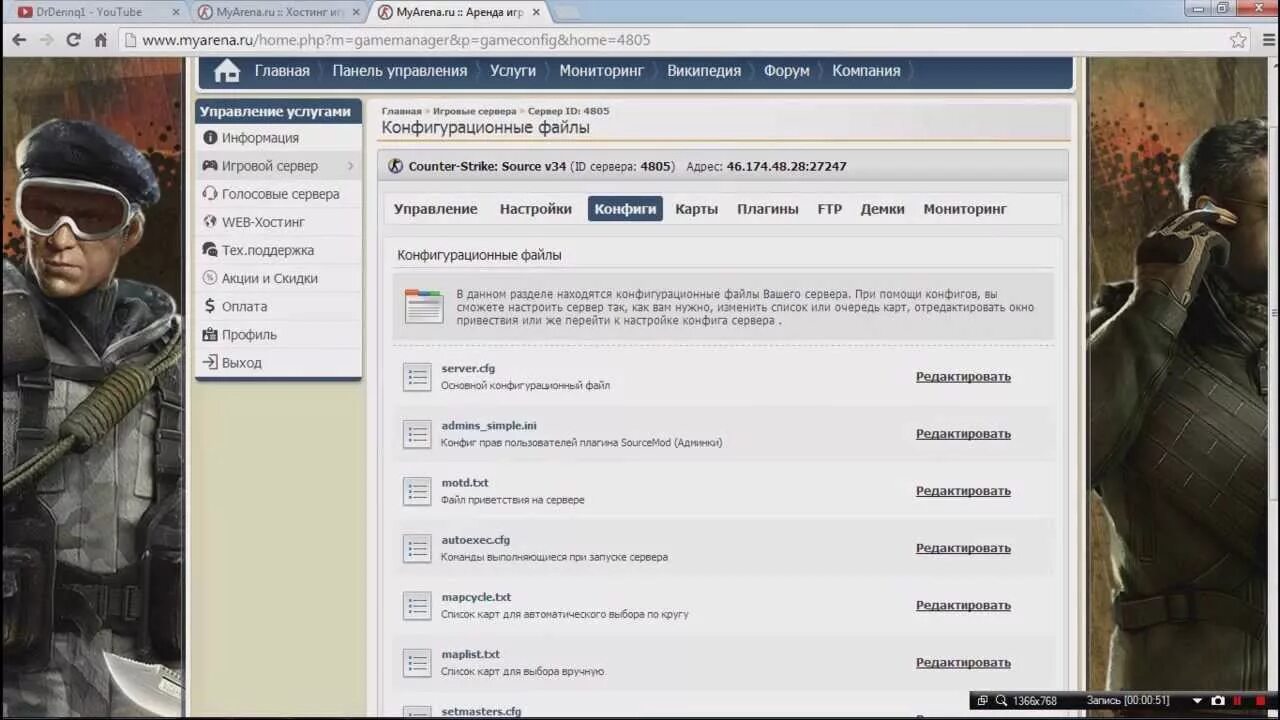Click the browser home button
Image resolution: width=1280 pixels, height=720 pixels.
tap(100, 40)
